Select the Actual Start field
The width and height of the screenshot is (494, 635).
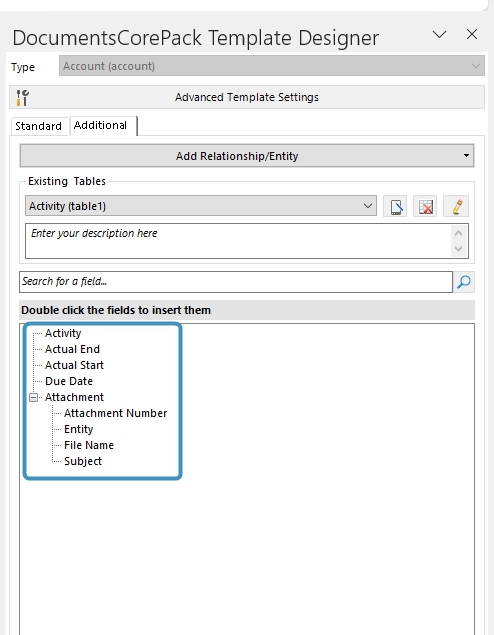coord(75,365)
